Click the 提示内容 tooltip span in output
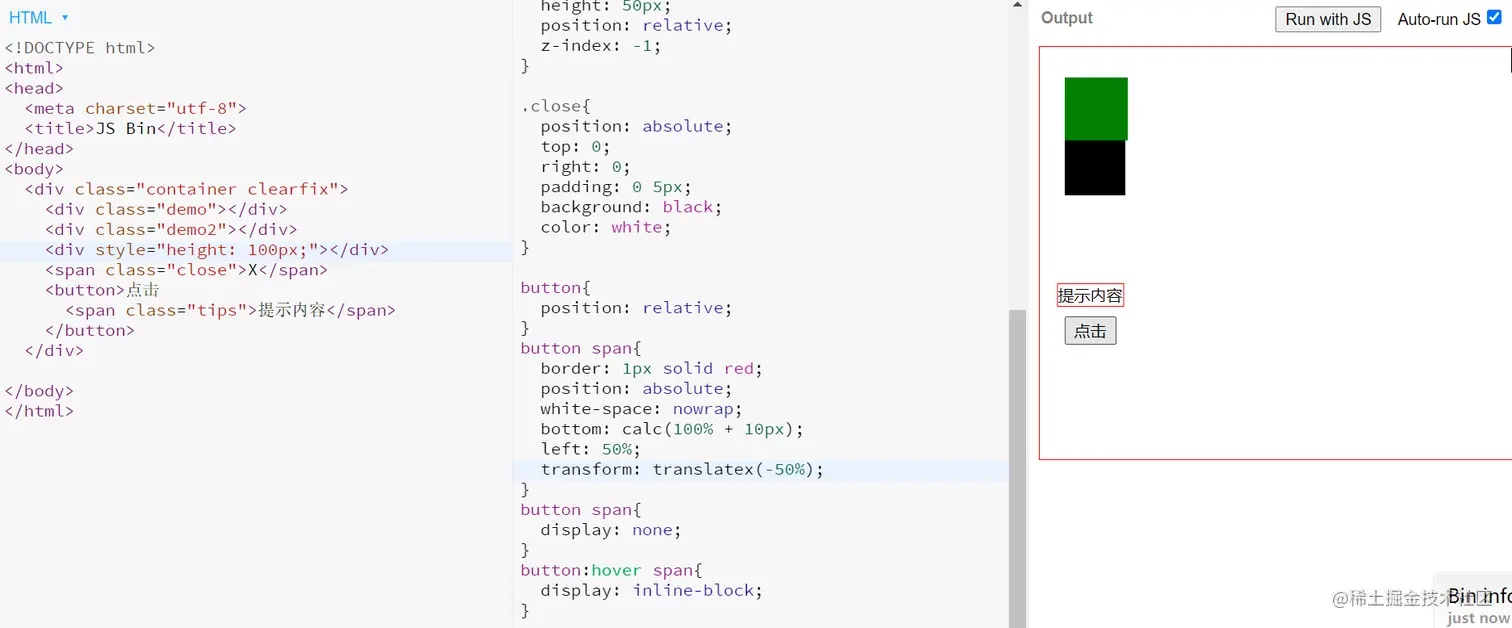1512x628 pixels. (x=1090, y=295)
